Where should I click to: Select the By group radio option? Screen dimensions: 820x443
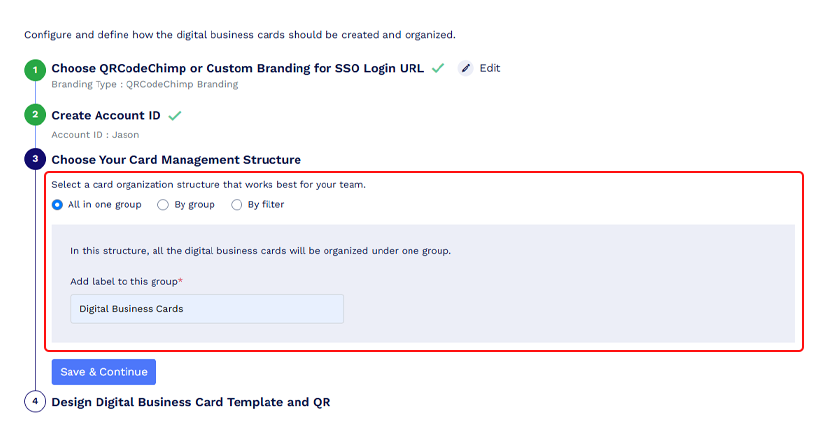tap(163, 205)
